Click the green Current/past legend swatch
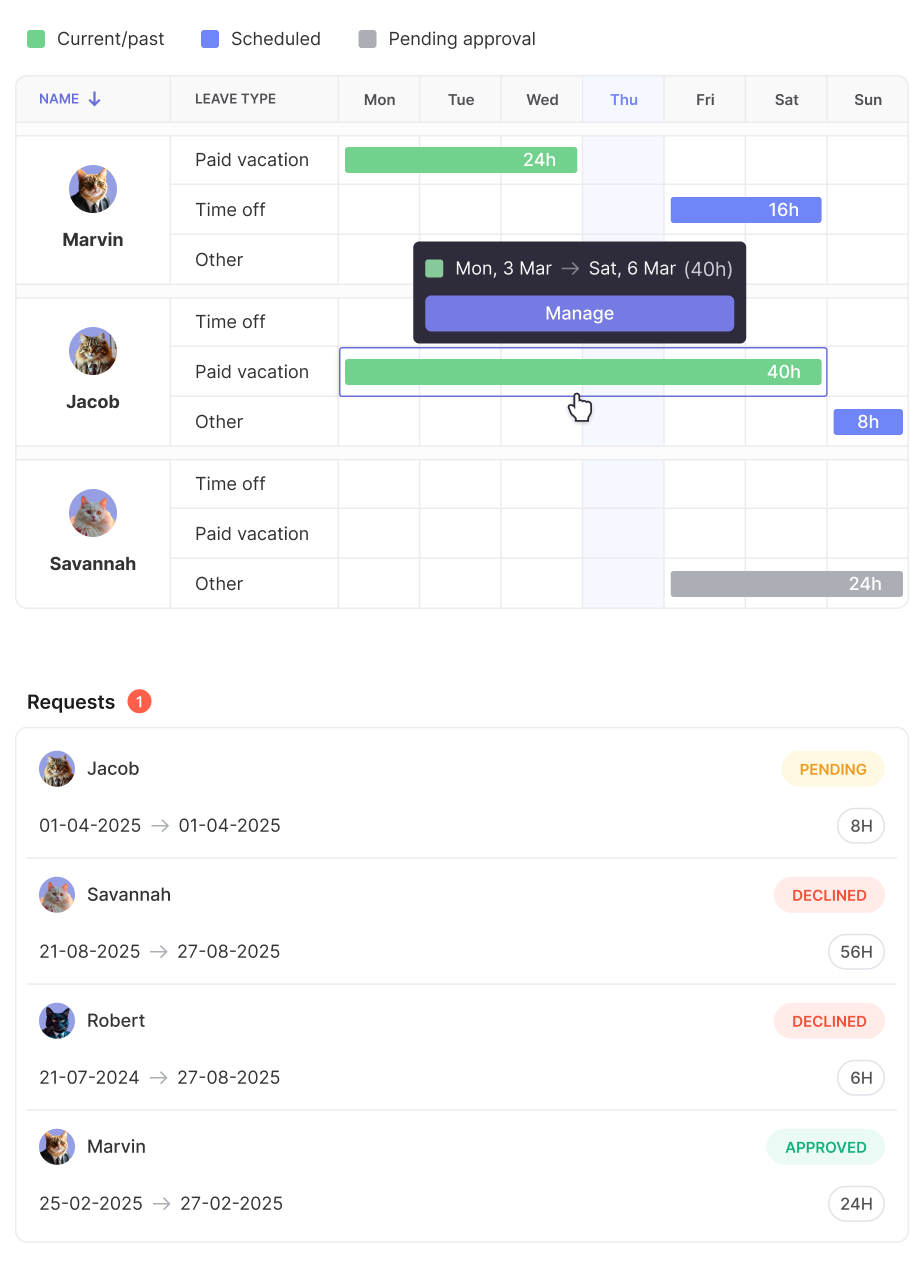Image resolution: width=924 pixels, height=1272 pixels. click(x=36, y=39)
